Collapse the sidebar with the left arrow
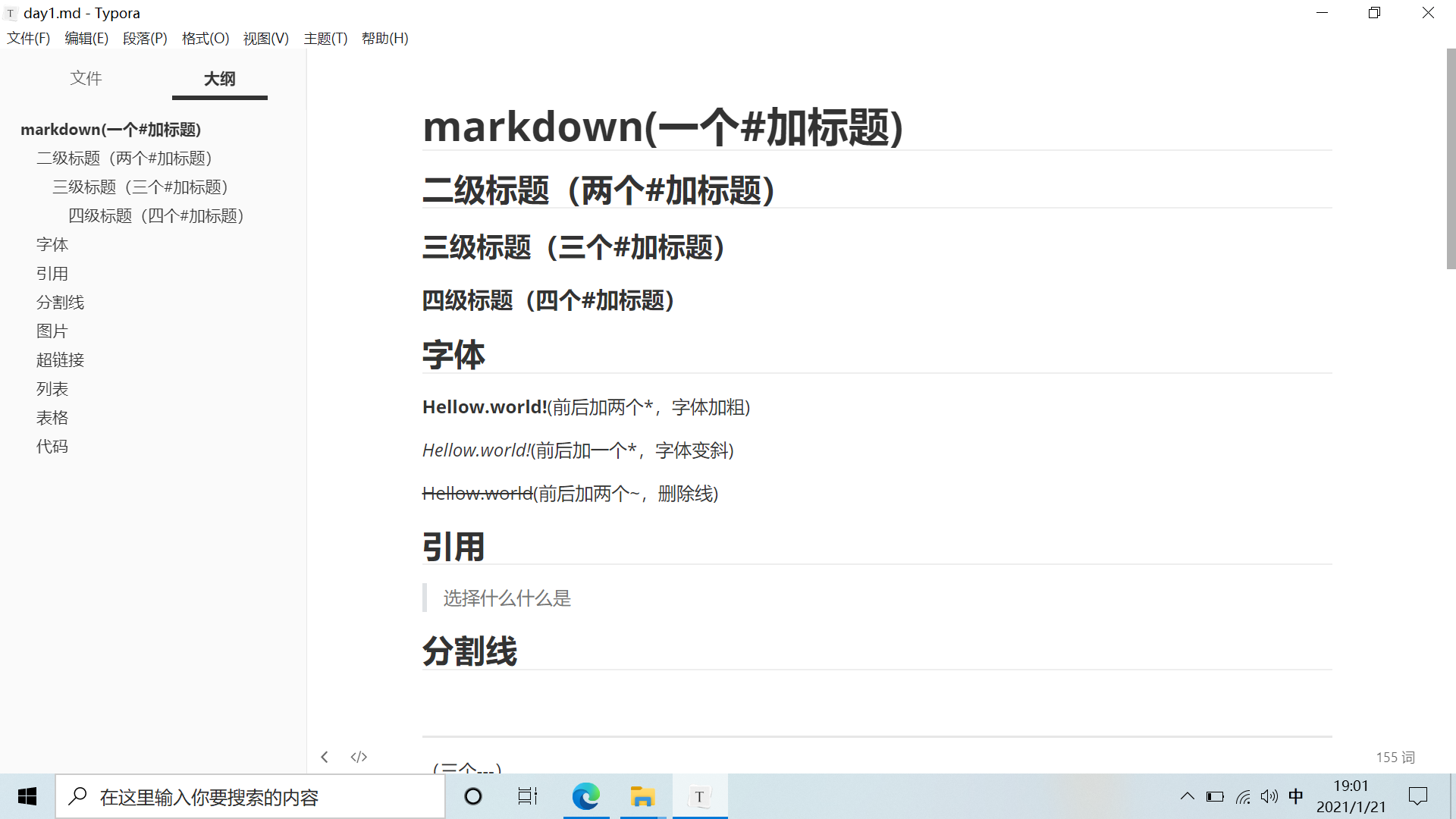Screen dimensions: 1456x819 pos(325,757)
